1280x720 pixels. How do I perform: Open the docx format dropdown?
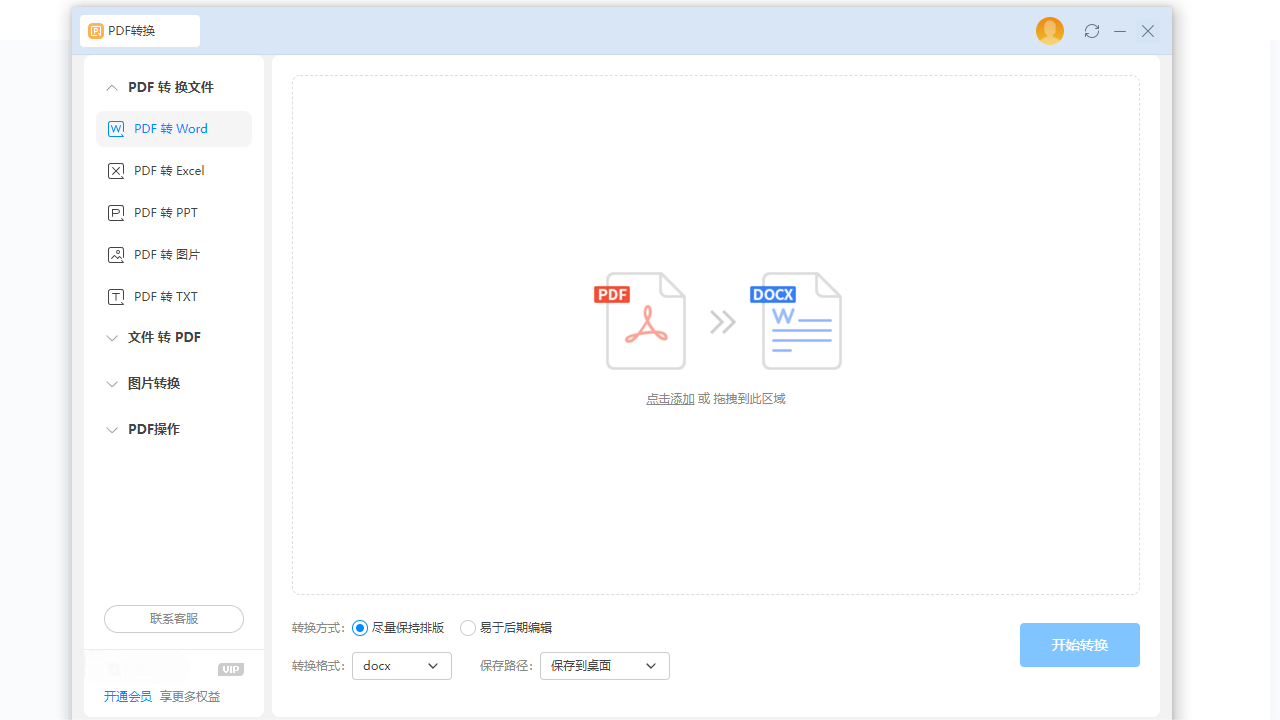pyautogui.click(x=401, y=665)
